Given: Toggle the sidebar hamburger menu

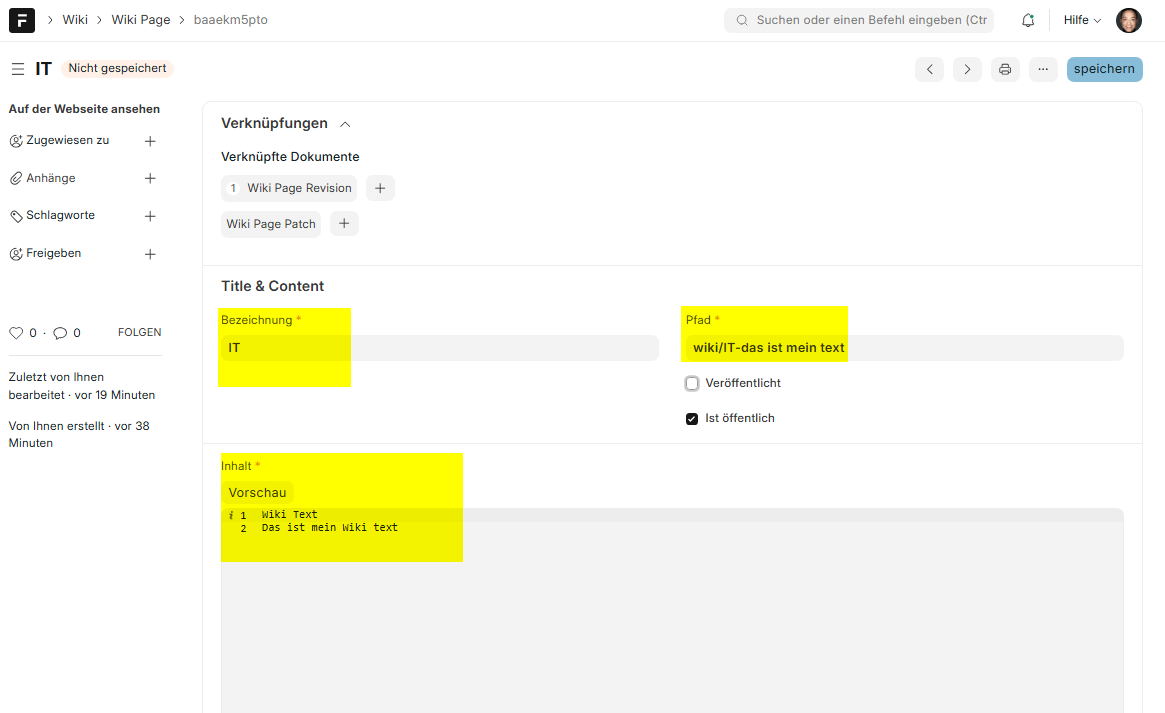Looking at the screenshot, I should click(x=18, y=69).
